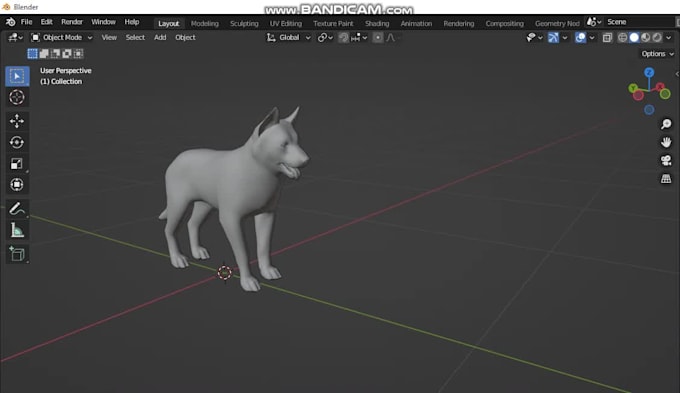Viewport: 680px width, 393px height.
Task: Click the Scene name field
Action: tap(640, 22)
